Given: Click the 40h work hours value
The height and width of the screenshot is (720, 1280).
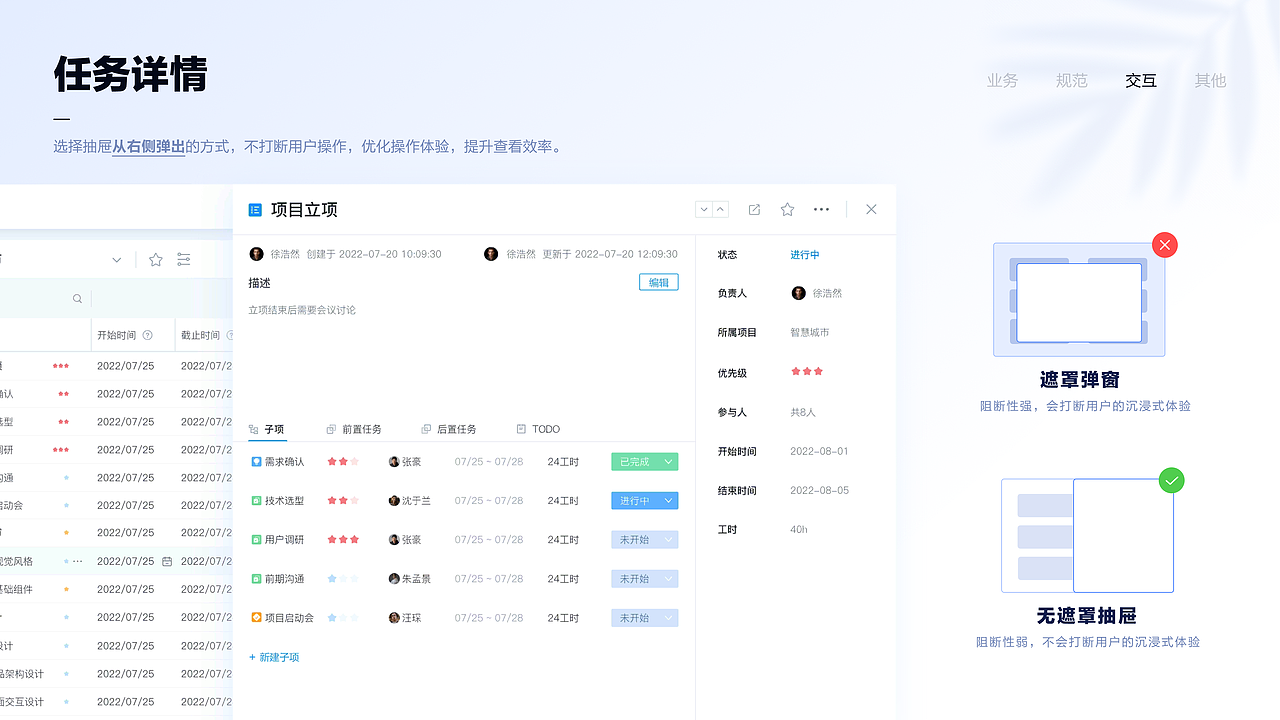Looking at the screenshot, I should point(798,529).
